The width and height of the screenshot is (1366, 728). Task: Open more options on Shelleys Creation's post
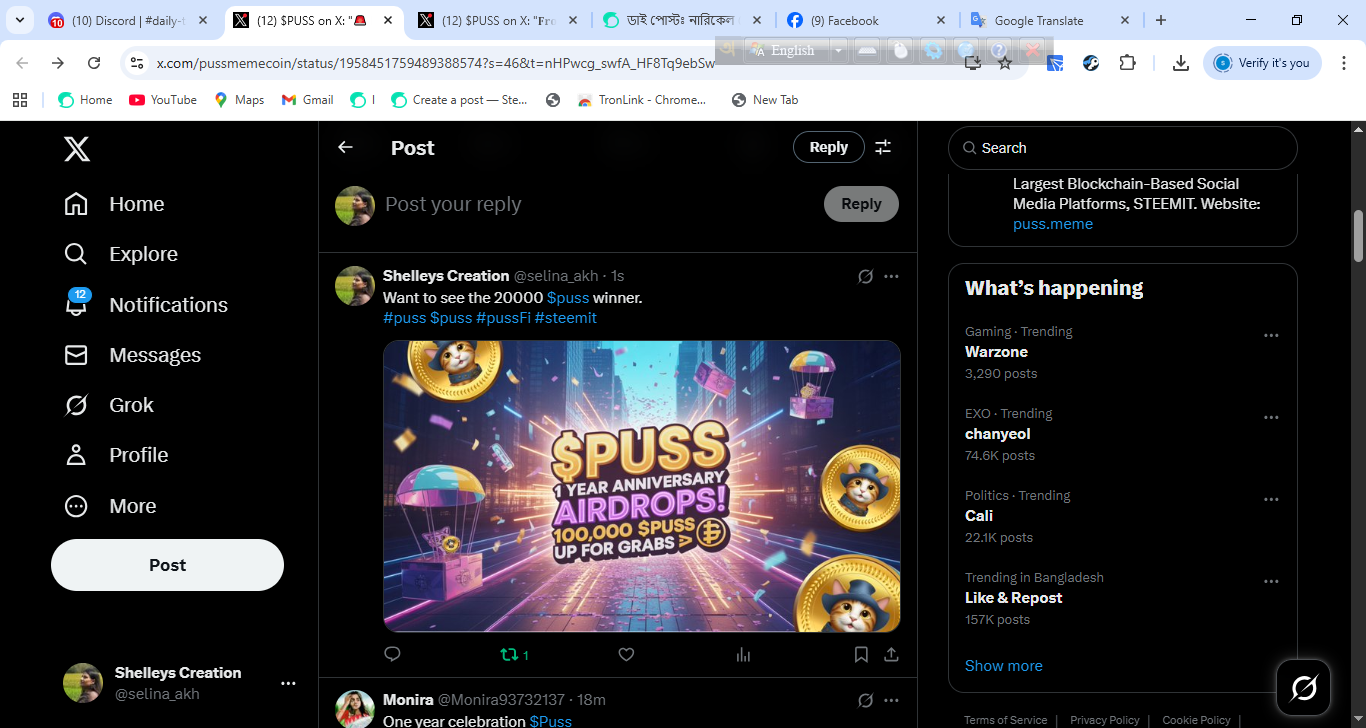click(891, 276)
